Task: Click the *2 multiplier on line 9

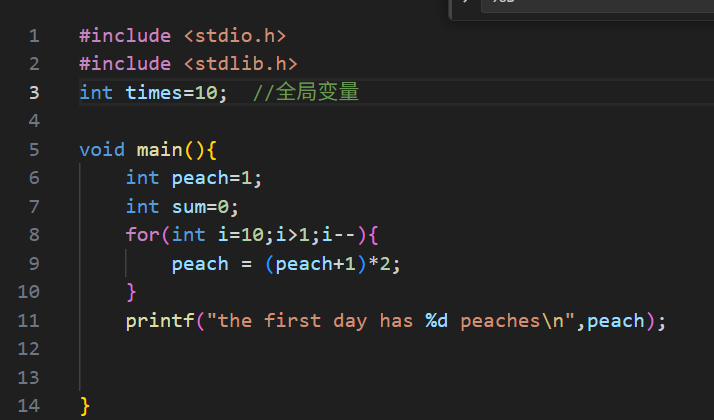Action: tap(379, 264)
